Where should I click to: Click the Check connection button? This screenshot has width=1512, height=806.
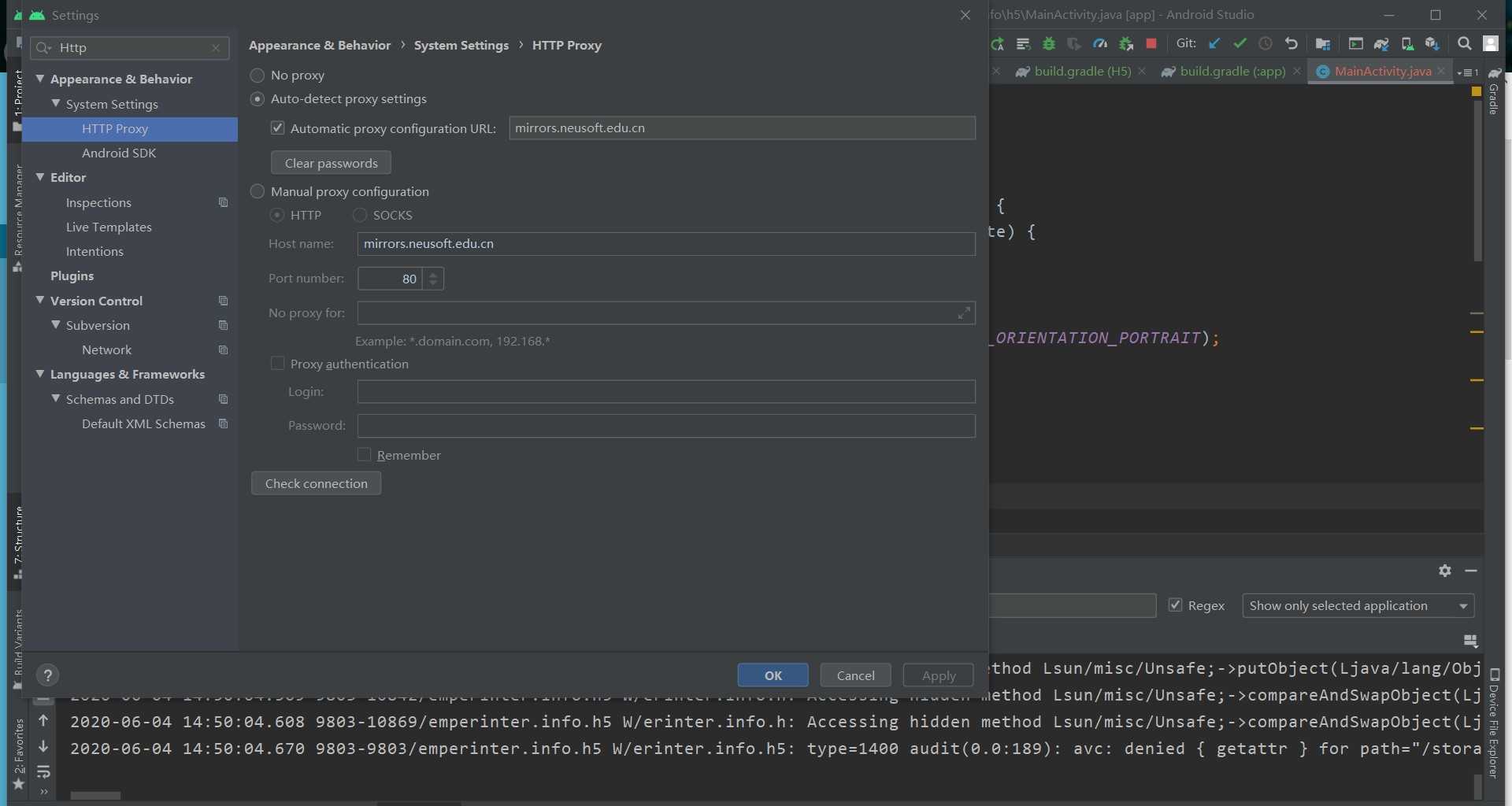[316, 483]
